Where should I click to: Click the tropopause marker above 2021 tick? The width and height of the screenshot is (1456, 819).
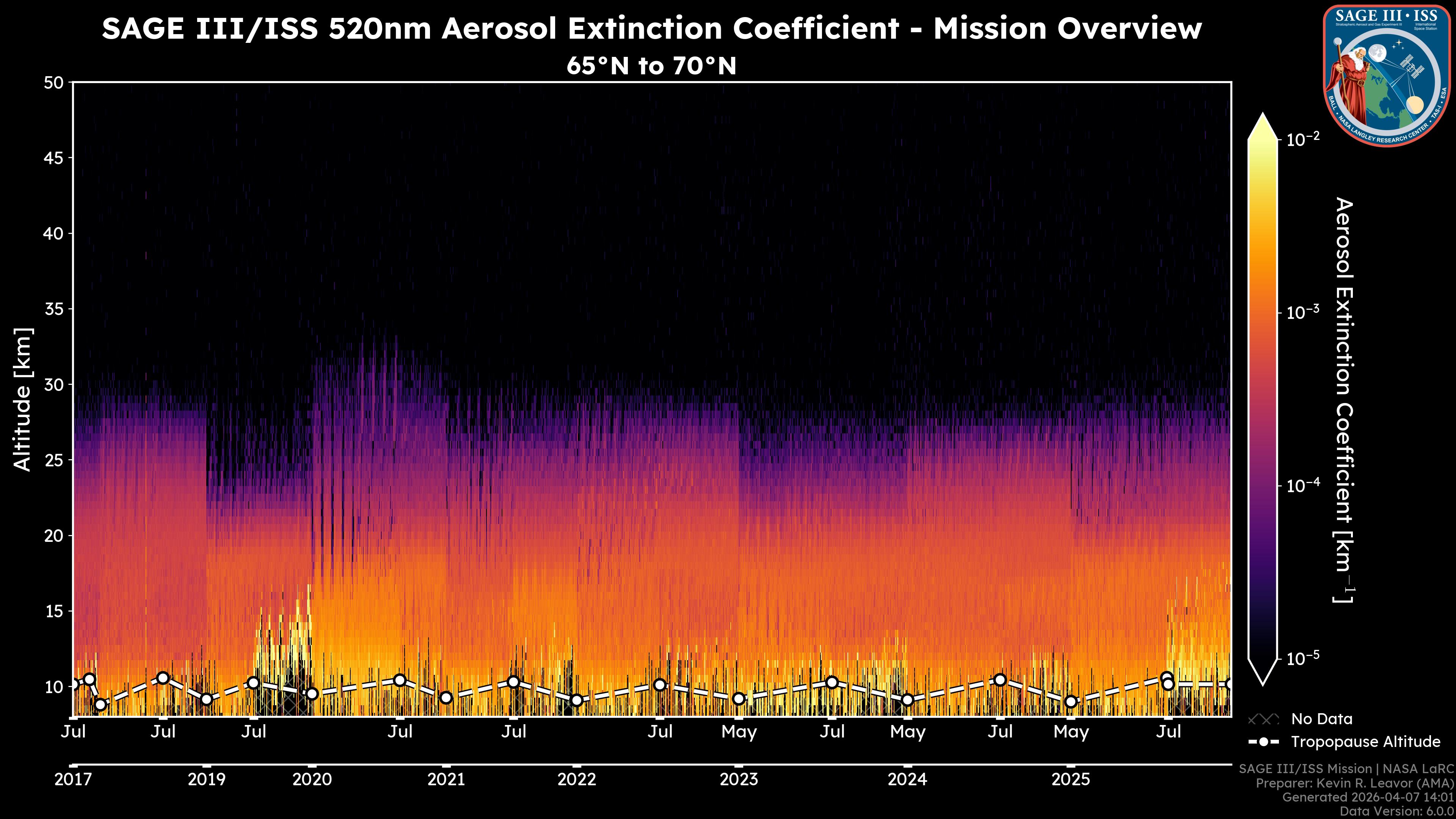tap(446, 698)
